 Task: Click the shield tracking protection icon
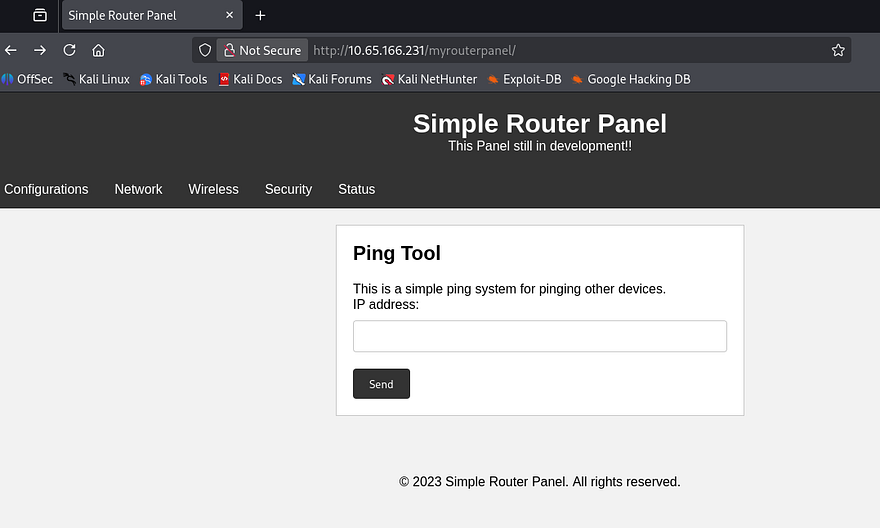tap(205, 50)
